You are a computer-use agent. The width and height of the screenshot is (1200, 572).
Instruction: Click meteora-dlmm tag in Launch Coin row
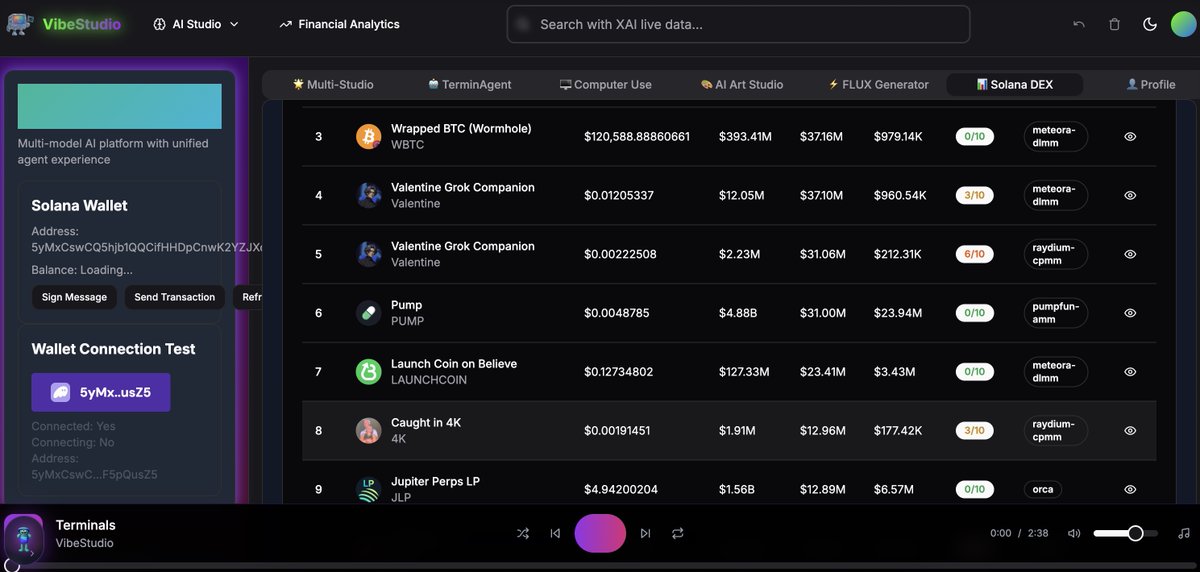coord(1055,372)
